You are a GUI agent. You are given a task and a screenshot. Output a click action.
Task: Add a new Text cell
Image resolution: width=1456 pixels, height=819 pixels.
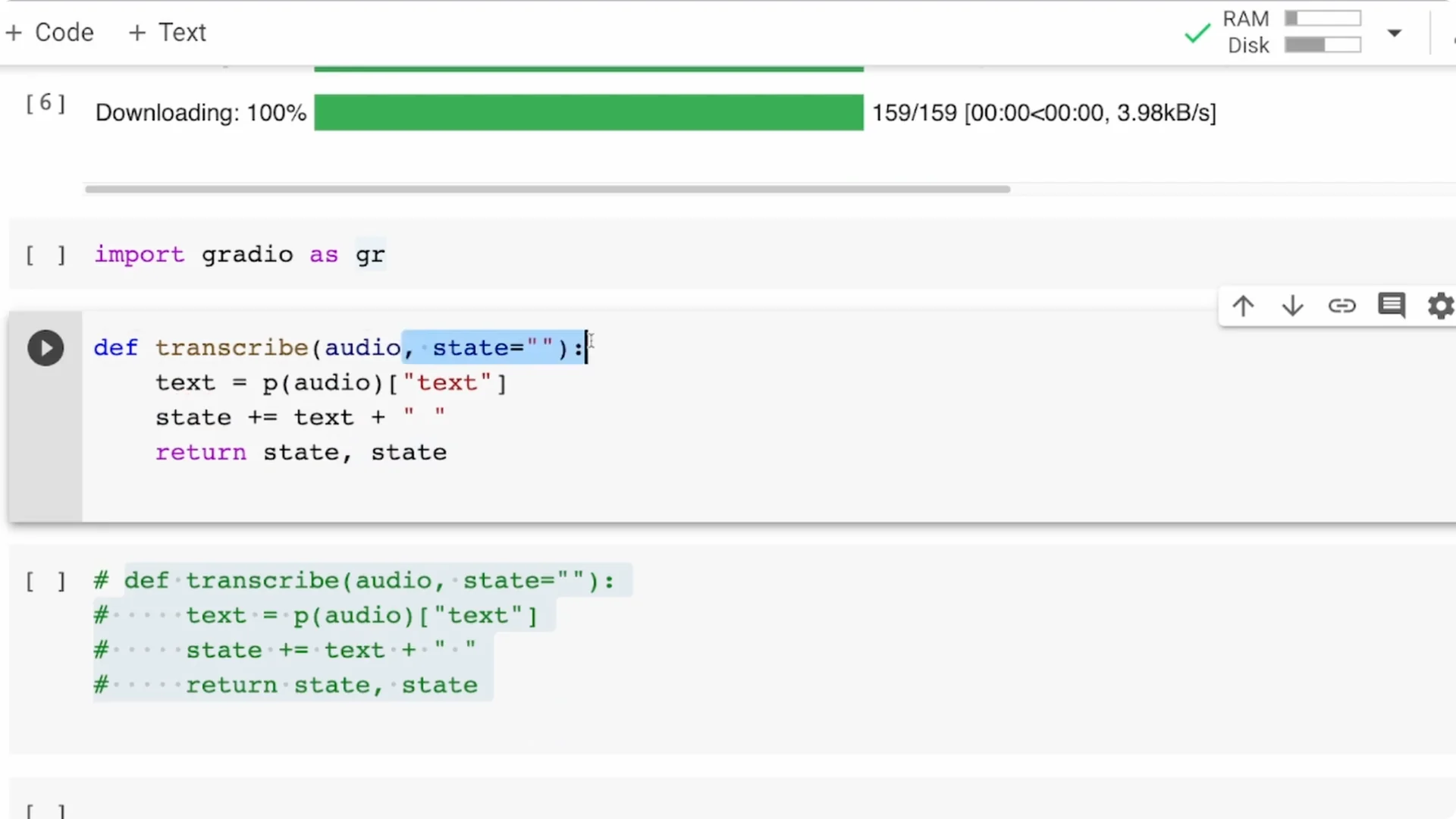167,32
